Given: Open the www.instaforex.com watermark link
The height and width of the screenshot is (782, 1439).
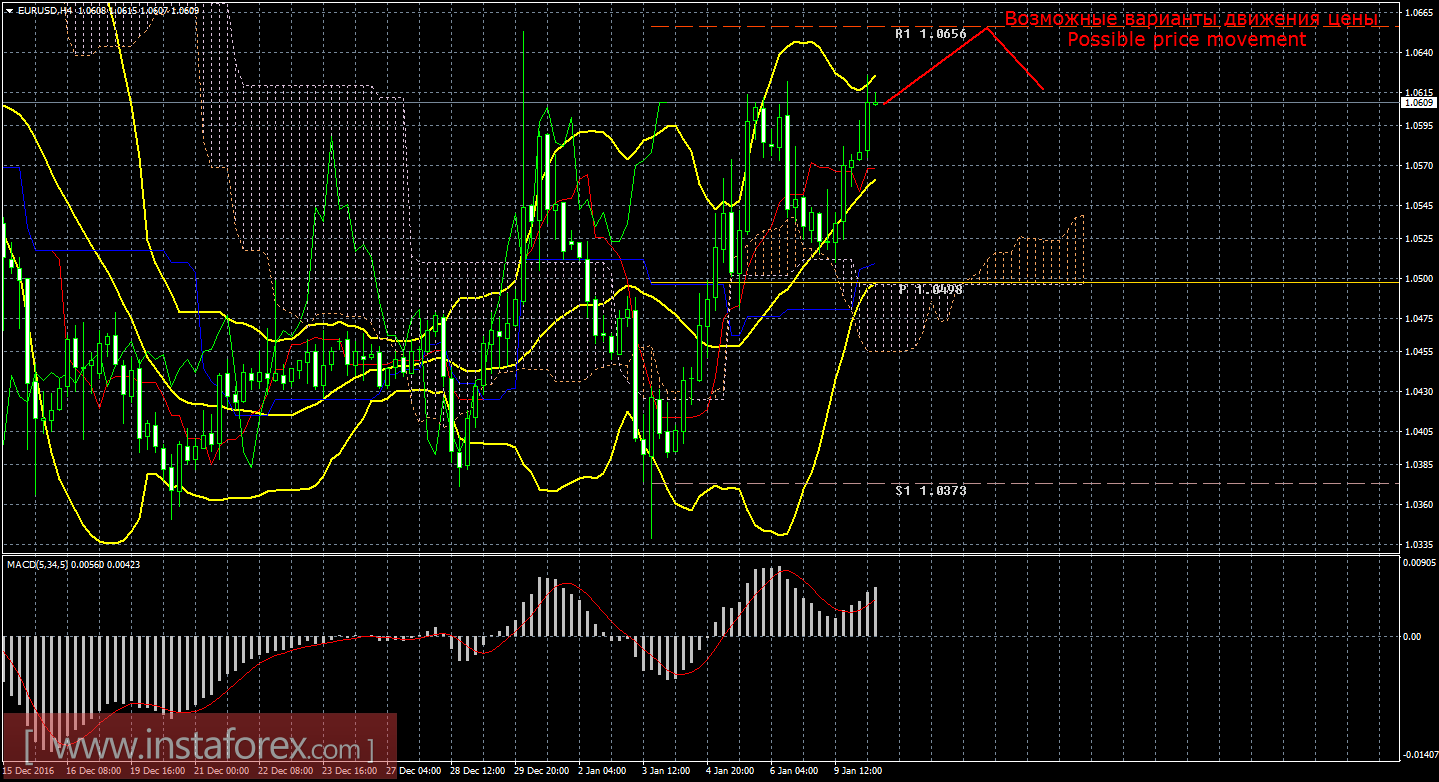Looking at the screenshot, I should click(x=200, y=746).
